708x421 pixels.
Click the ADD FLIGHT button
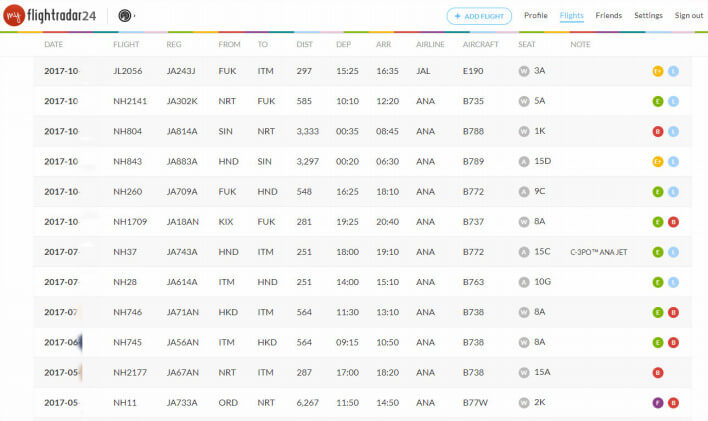tap(479, 16)
